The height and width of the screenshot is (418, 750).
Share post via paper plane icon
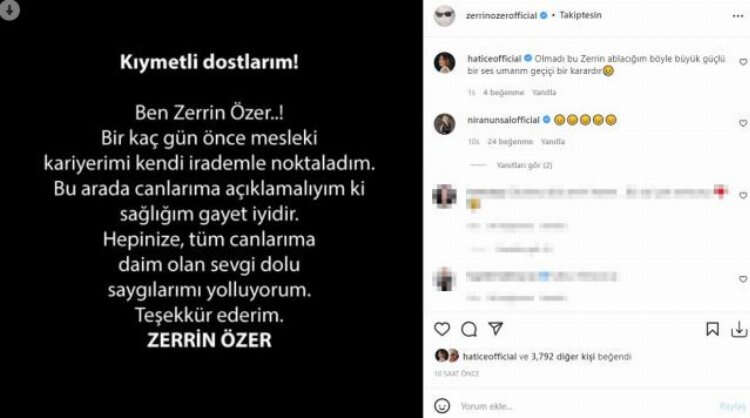[x=496, y=329]
